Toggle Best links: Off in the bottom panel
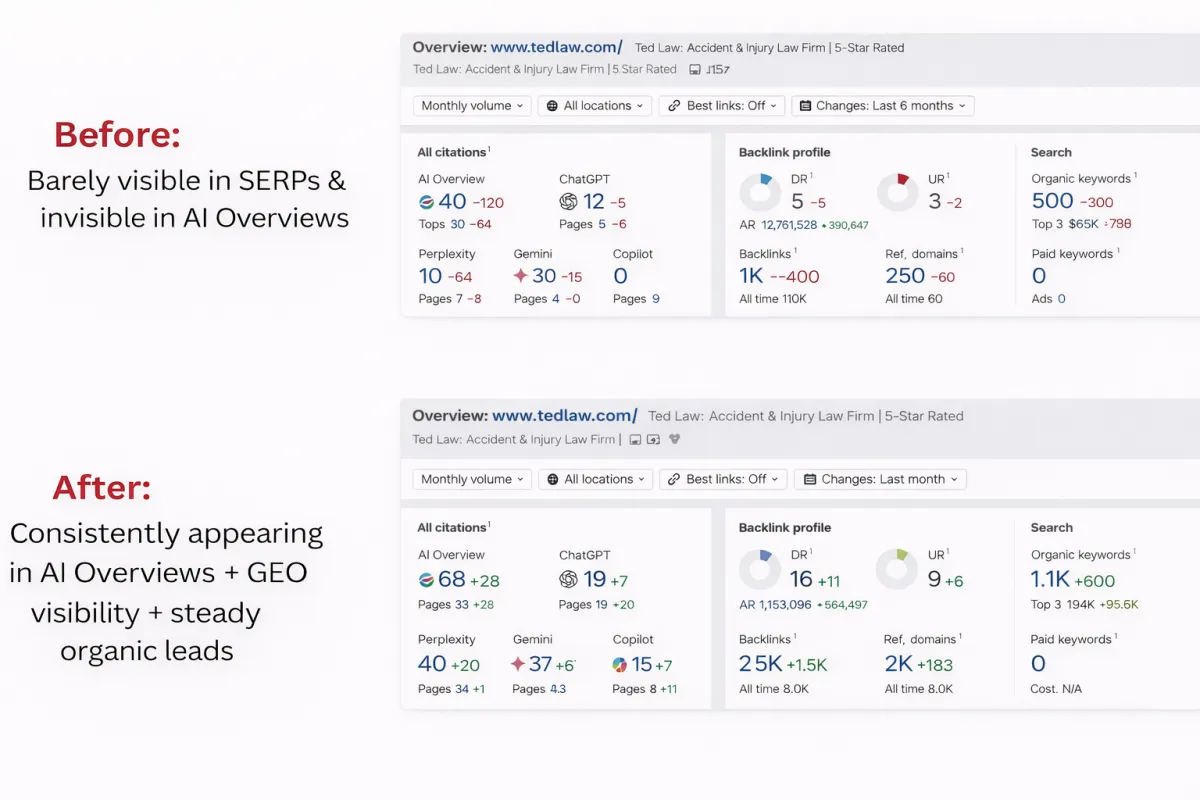This screenshot has width=1200, height=800. [x=722, y=479]
